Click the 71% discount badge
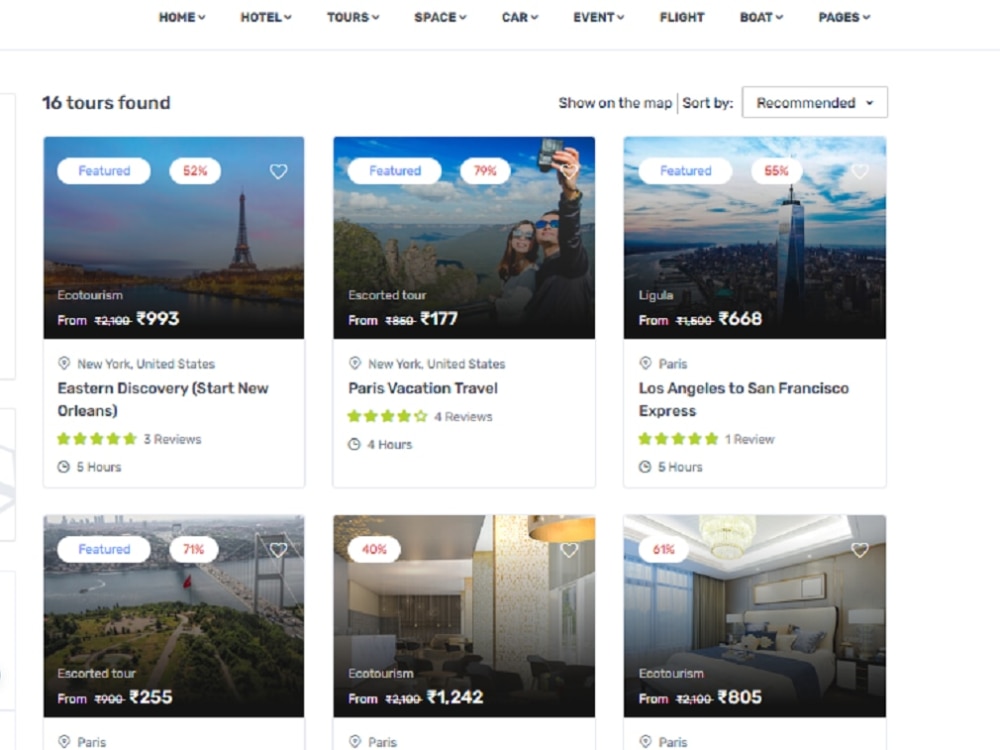The width and height of the screenshot is (1000, 750). click(194, 549)
